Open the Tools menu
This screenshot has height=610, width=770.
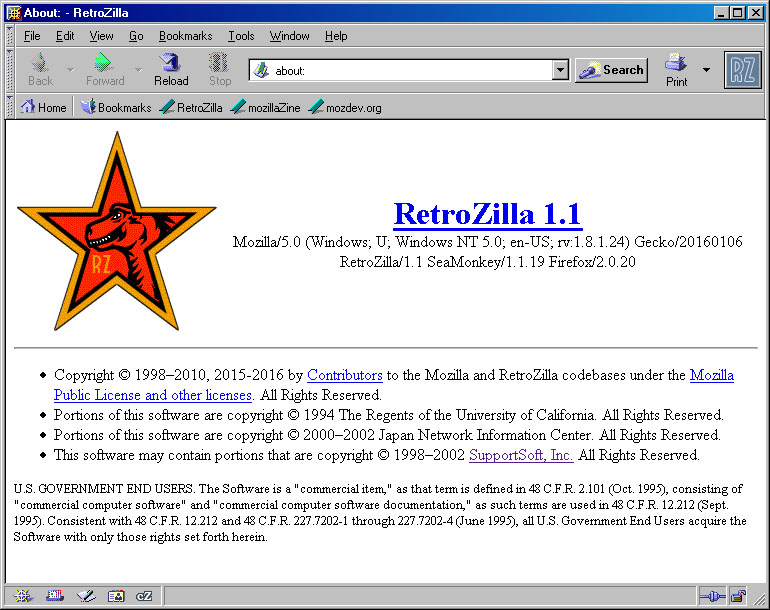[x=241, y=36]
